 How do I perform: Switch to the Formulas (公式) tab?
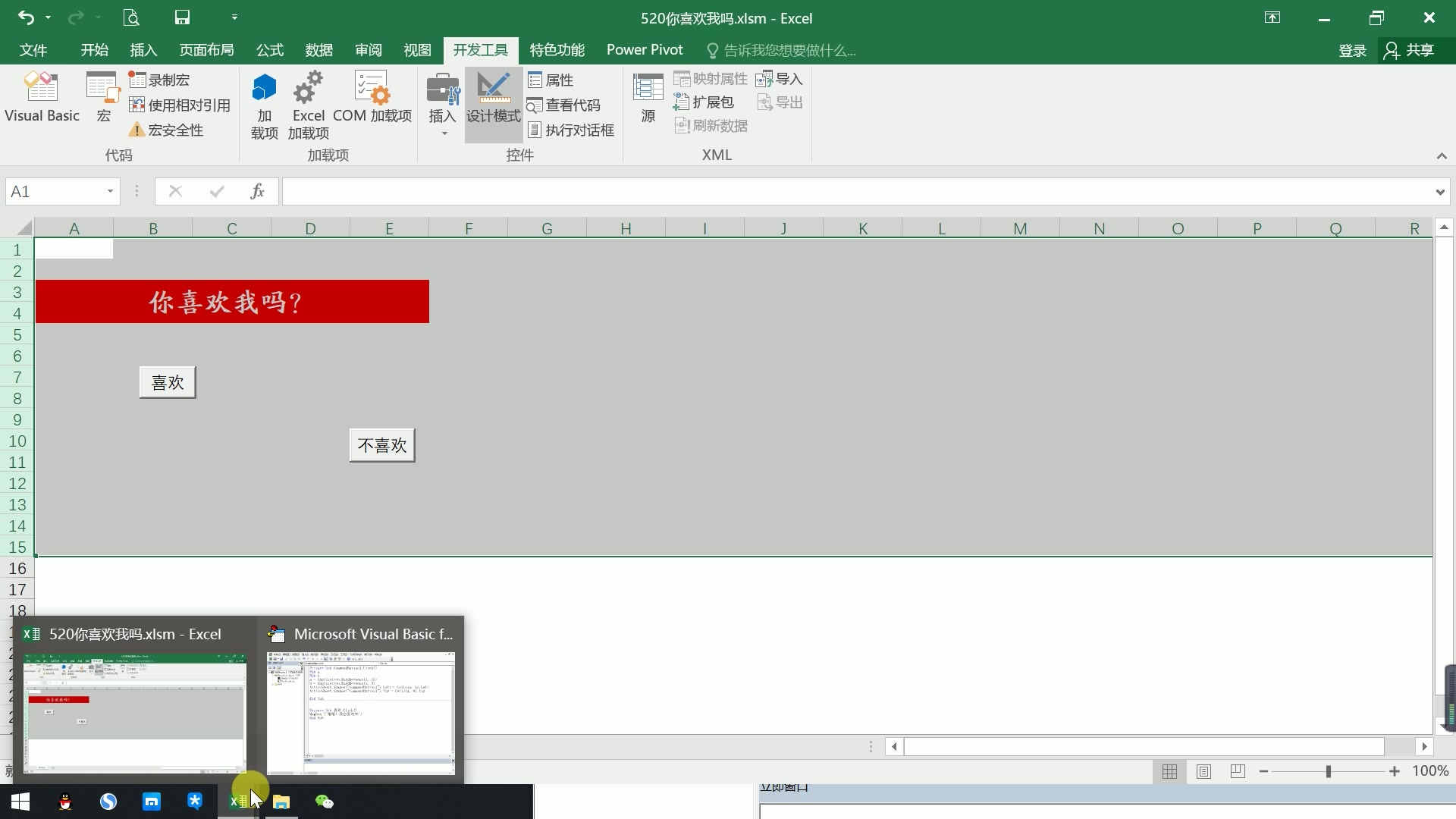[x=269, y=50]
